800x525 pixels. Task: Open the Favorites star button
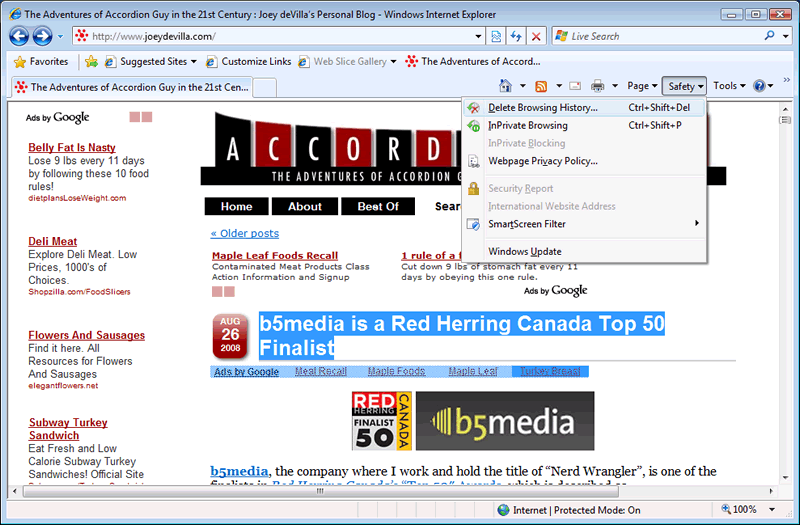(x=41, y=62)
